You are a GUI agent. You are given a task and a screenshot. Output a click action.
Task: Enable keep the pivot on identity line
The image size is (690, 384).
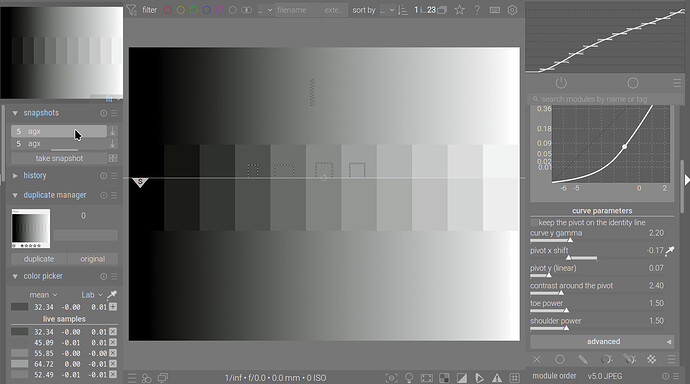pyautogui.click(x=534, y=223)
